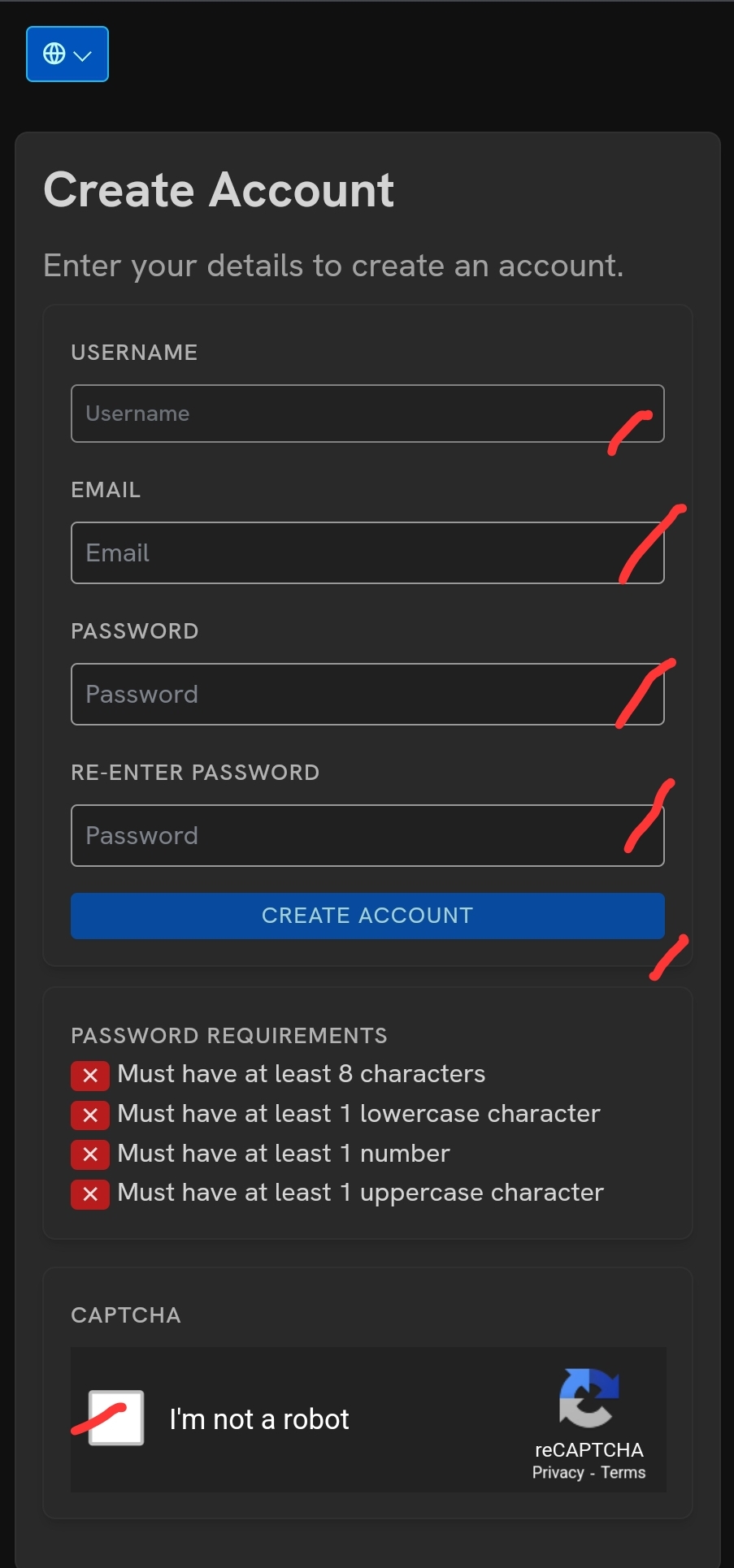Focus the Re-enter Password input field
Screen dimensions: 734x1568
[x=367, y=835]
